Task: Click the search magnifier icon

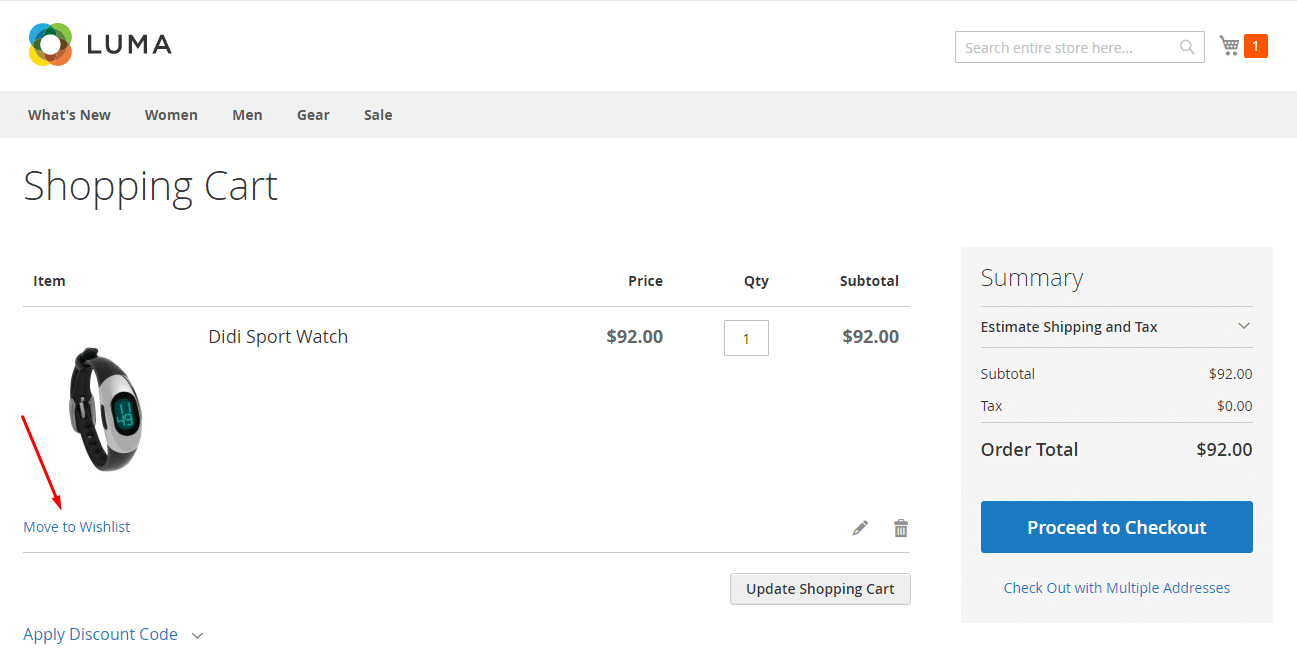Action: (x=1187, y=47)
